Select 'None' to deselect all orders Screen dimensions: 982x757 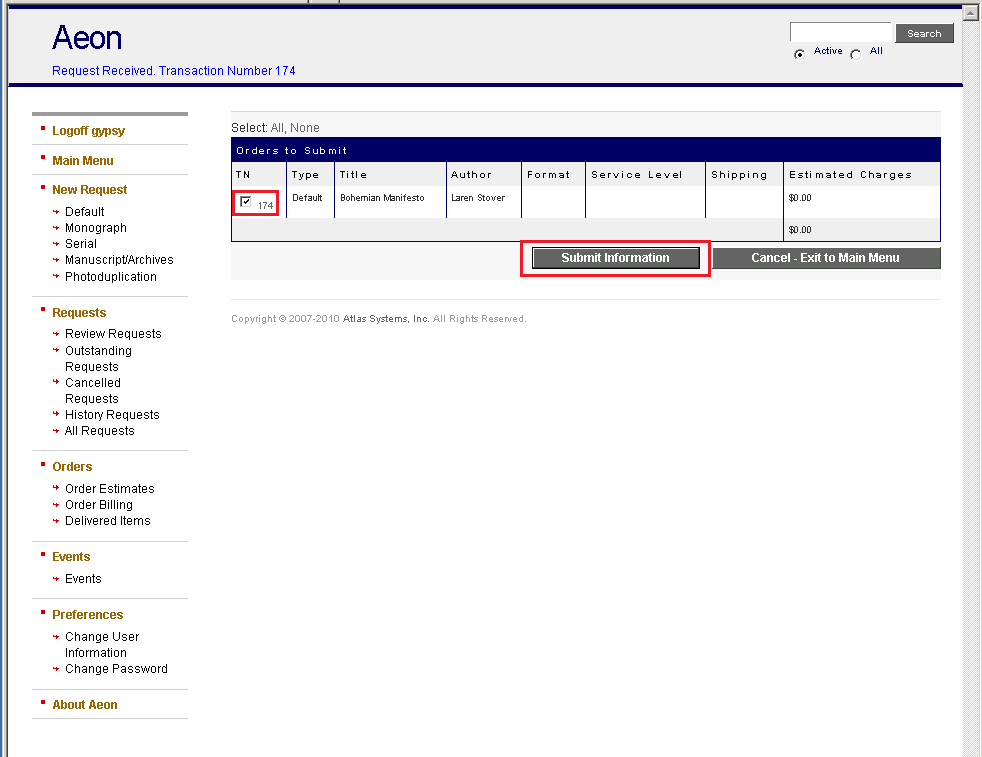coord(305,127)
